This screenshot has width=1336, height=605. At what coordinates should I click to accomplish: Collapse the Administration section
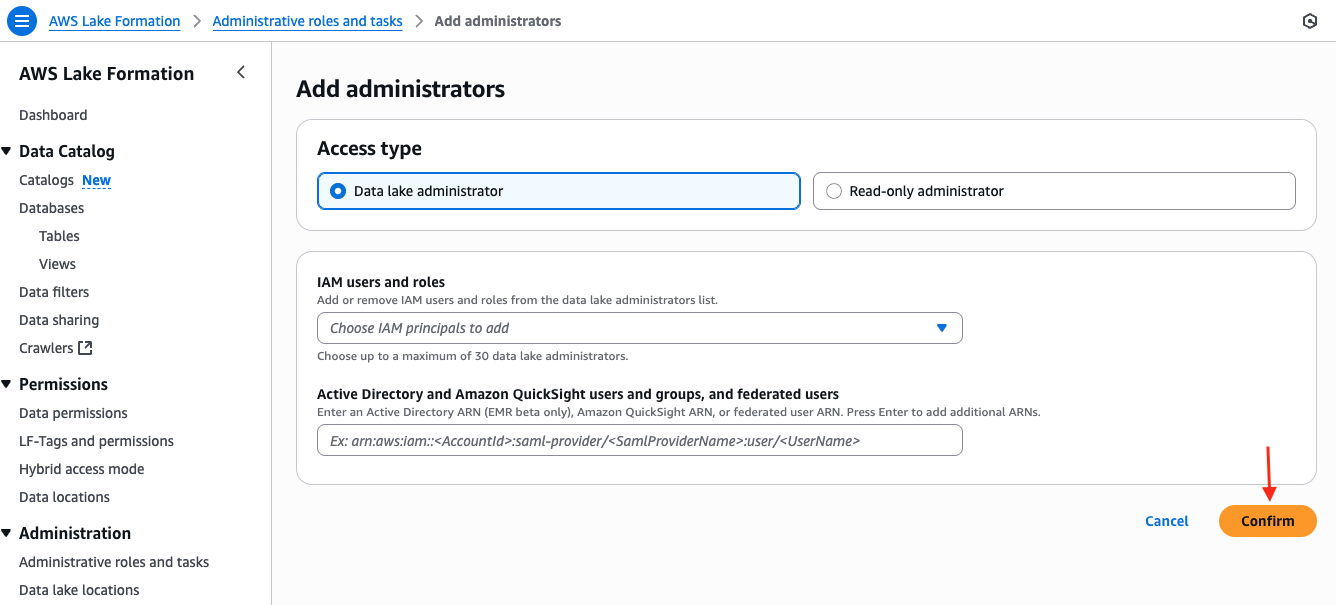point(7,533)
